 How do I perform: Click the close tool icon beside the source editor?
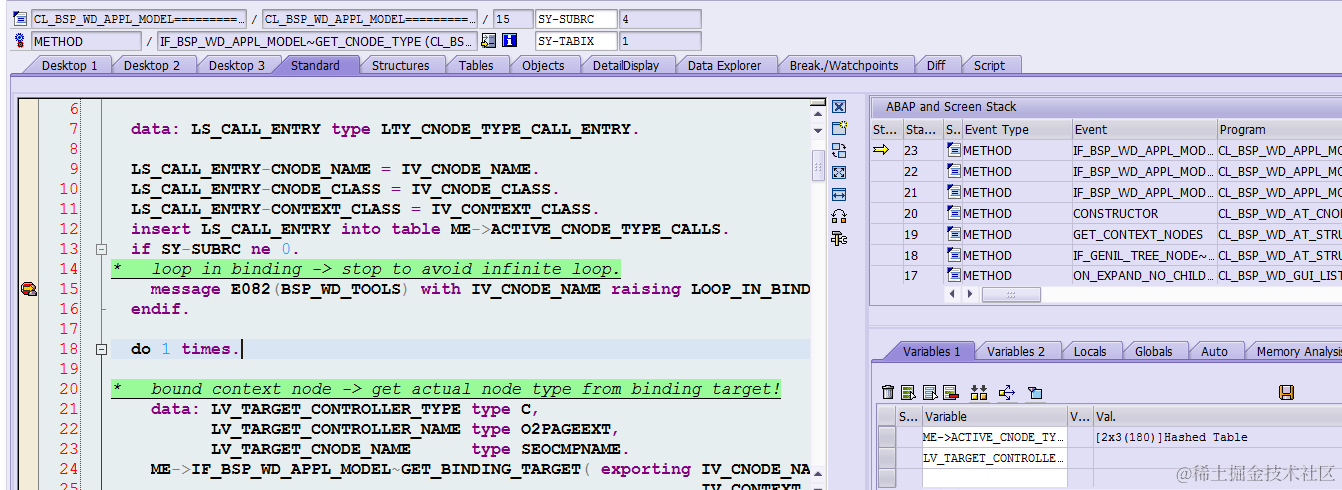coord(839,106)
